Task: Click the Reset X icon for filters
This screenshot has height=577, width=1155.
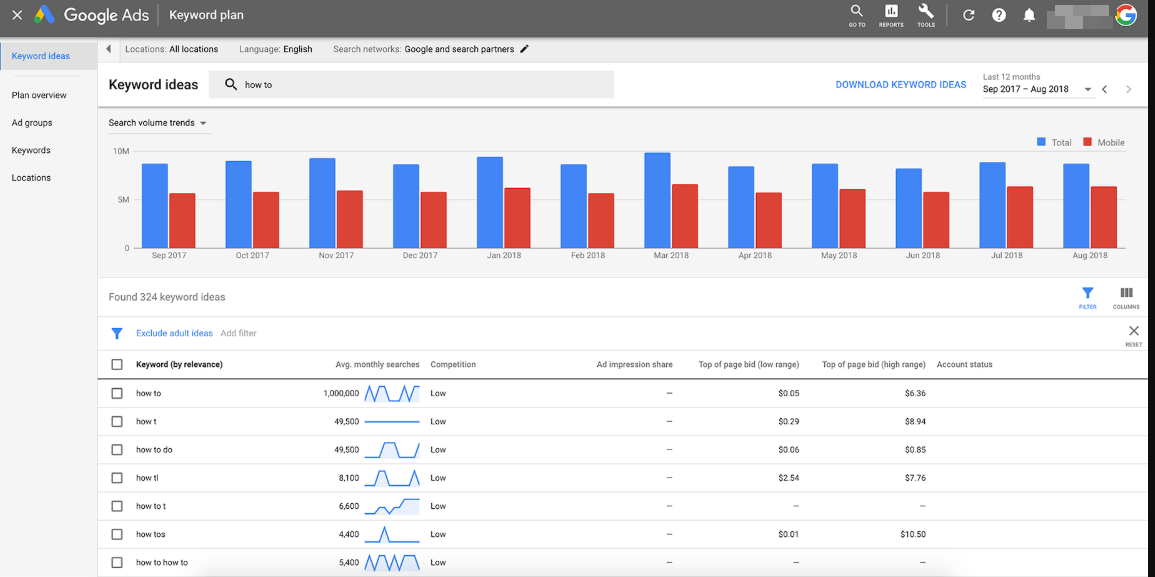Action: tap(1133, 332)
